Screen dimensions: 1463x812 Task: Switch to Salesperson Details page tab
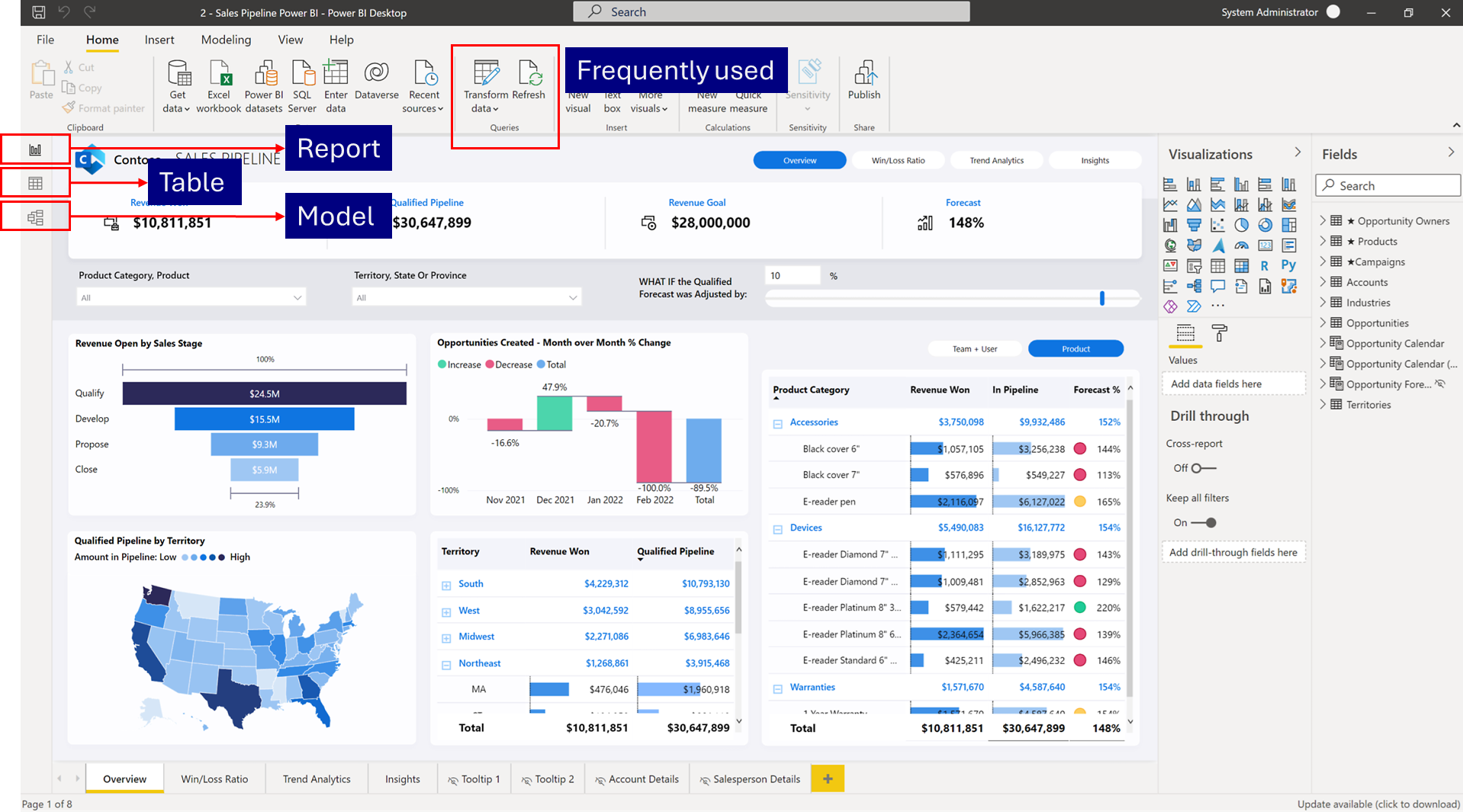click(748, 778)
